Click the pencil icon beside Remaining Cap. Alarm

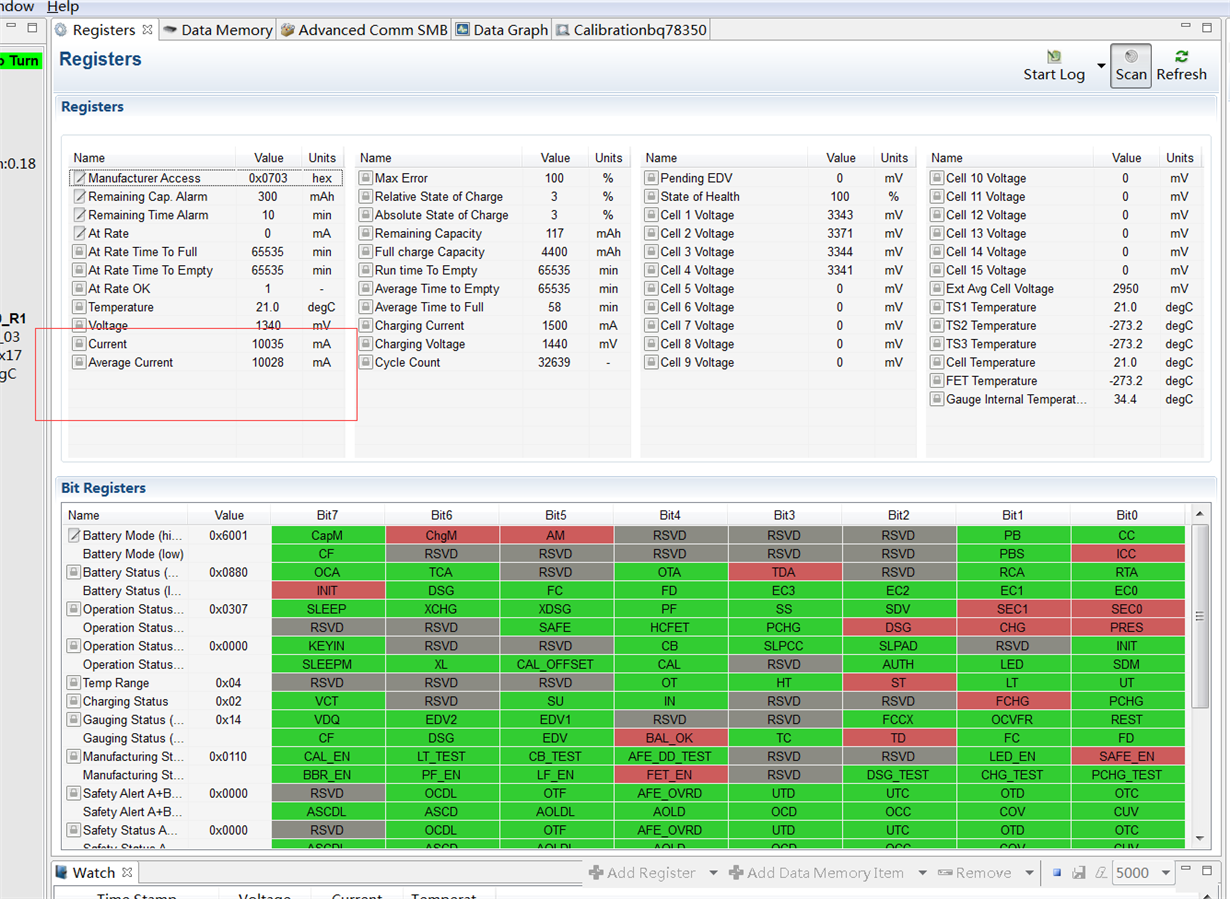point(79,197)
